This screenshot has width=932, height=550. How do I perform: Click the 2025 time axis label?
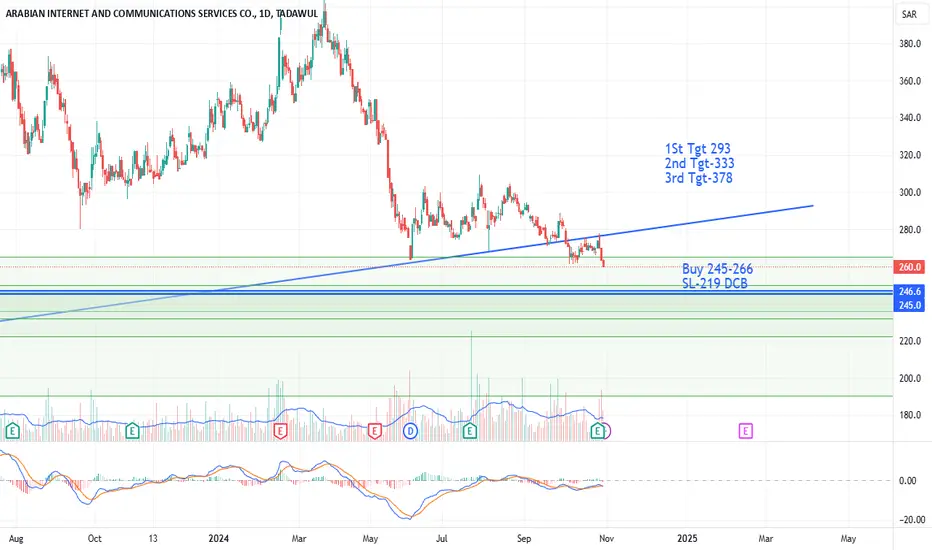point(688,539)
